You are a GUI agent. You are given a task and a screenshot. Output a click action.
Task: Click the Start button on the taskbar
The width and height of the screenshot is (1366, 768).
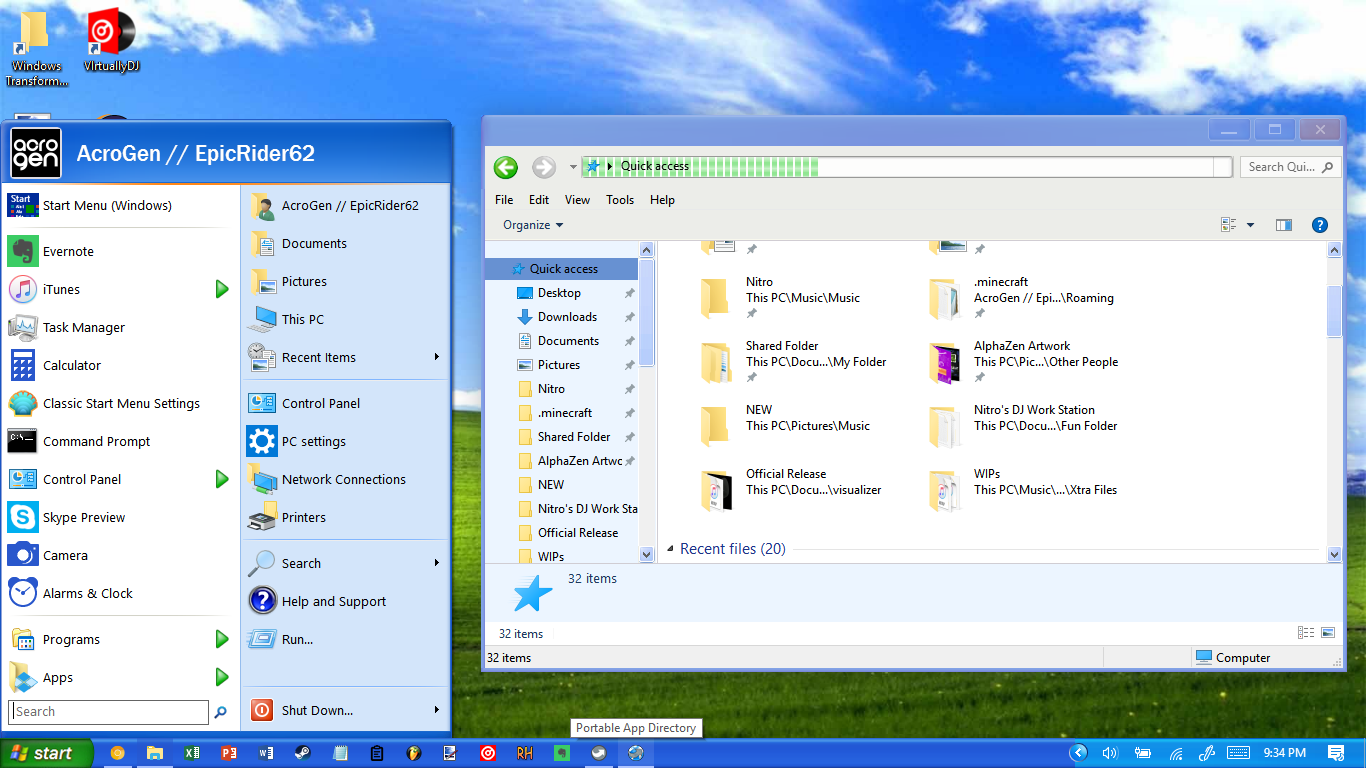[x=46, y=753]
